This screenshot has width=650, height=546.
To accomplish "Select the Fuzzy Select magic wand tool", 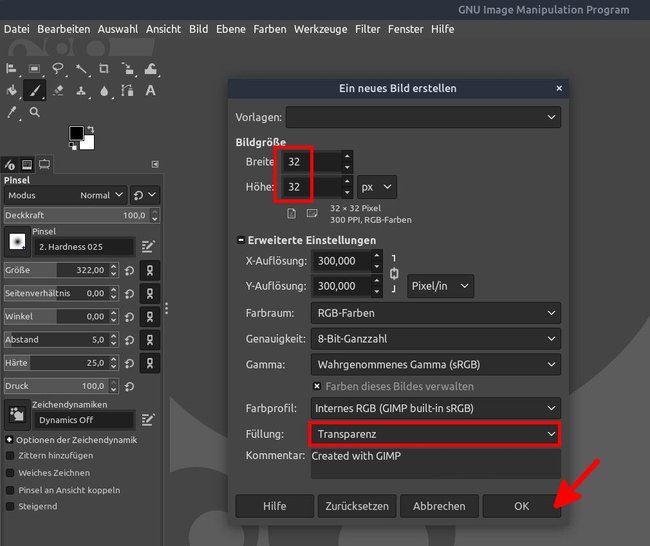I will [81, 69].
